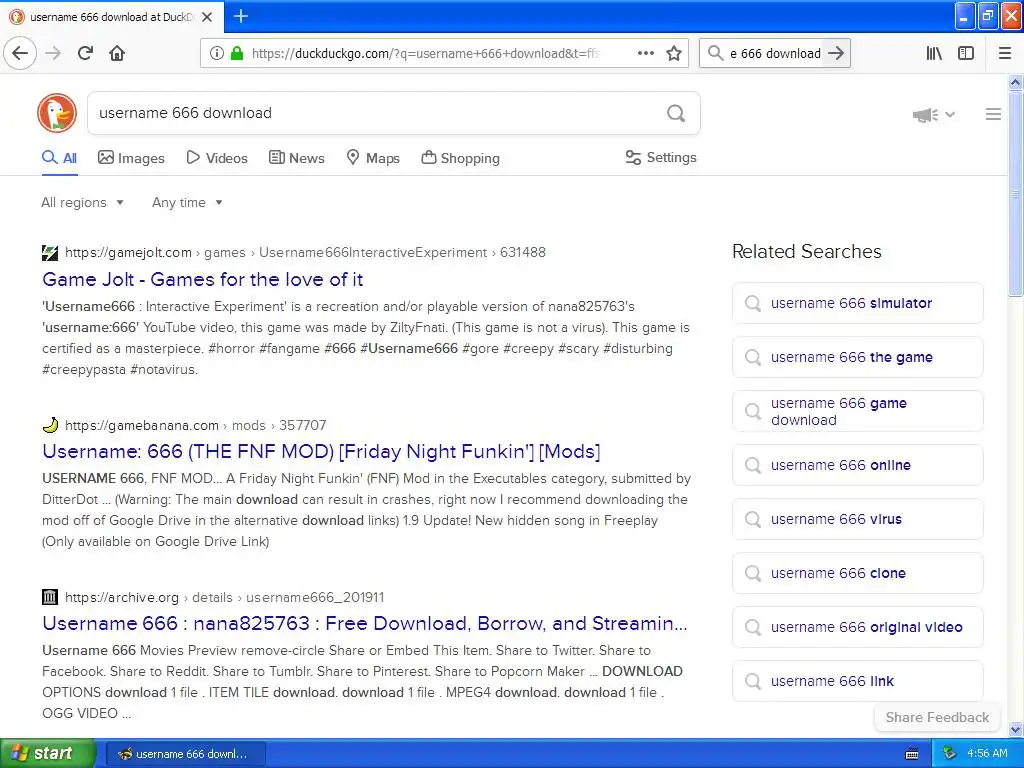Viewport: 1024px width, 768px height.
Task: Click the tray safely remove hardware icon
Action: [949, 753]
